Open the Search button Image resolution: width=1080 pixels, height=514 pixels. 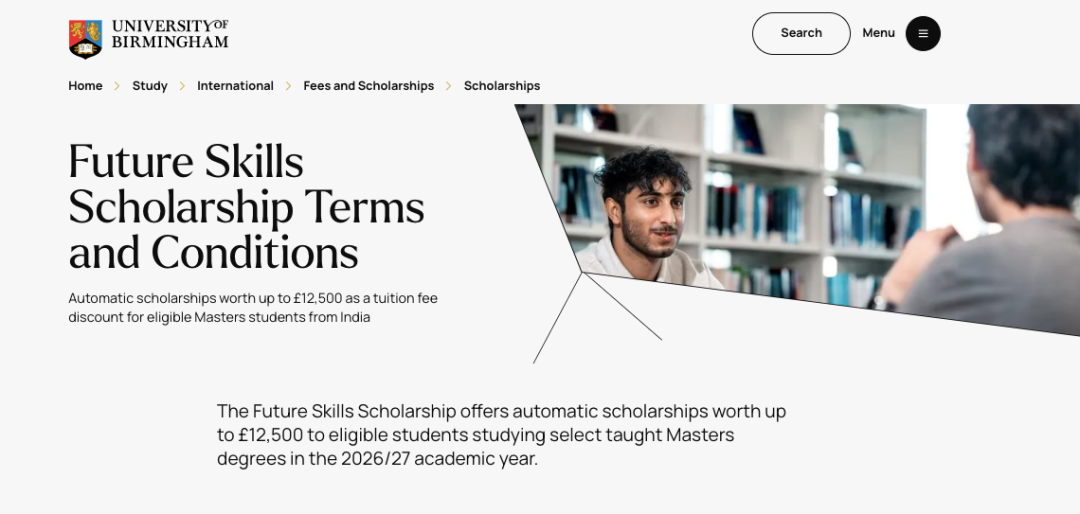pos(801,33)
